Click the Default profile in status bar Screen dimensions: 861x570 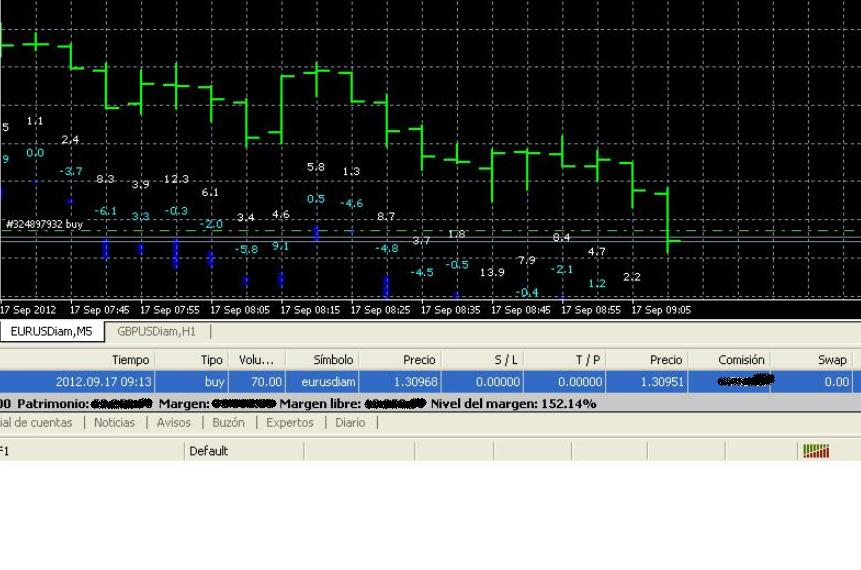pos(209,451)
